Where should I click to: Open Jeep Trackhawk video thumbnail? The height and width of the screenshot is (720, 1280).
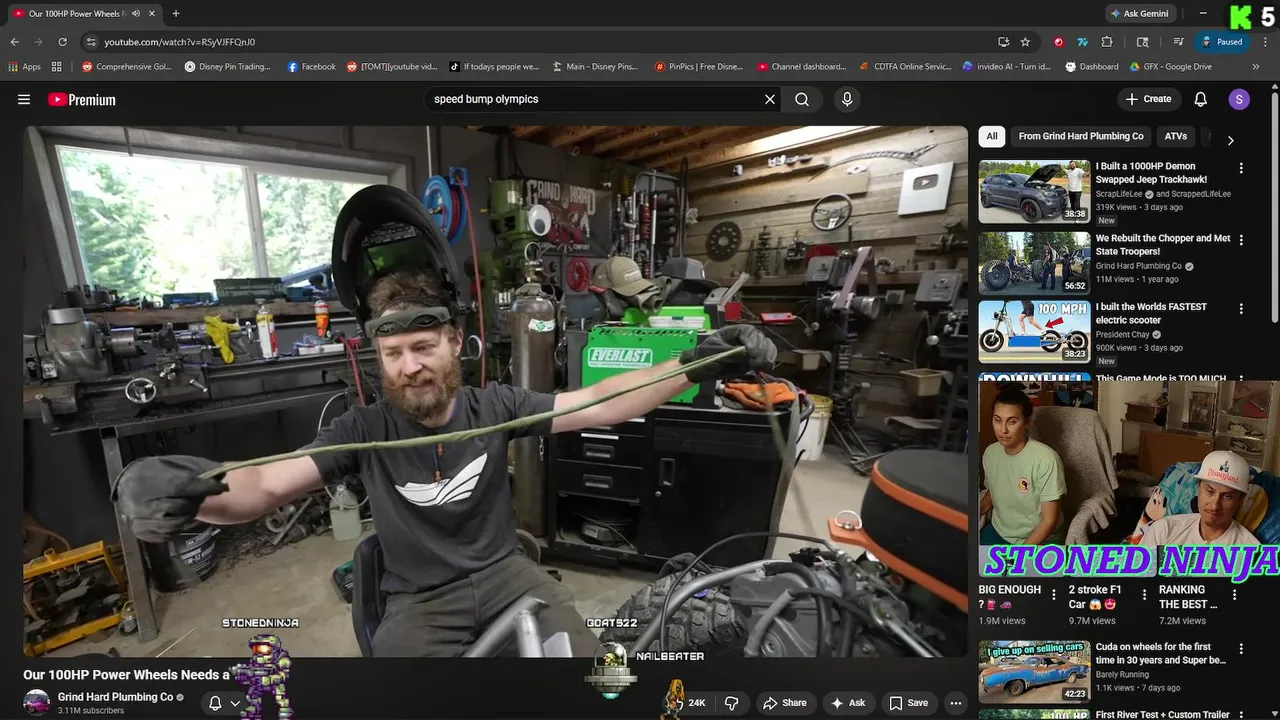1034,191
